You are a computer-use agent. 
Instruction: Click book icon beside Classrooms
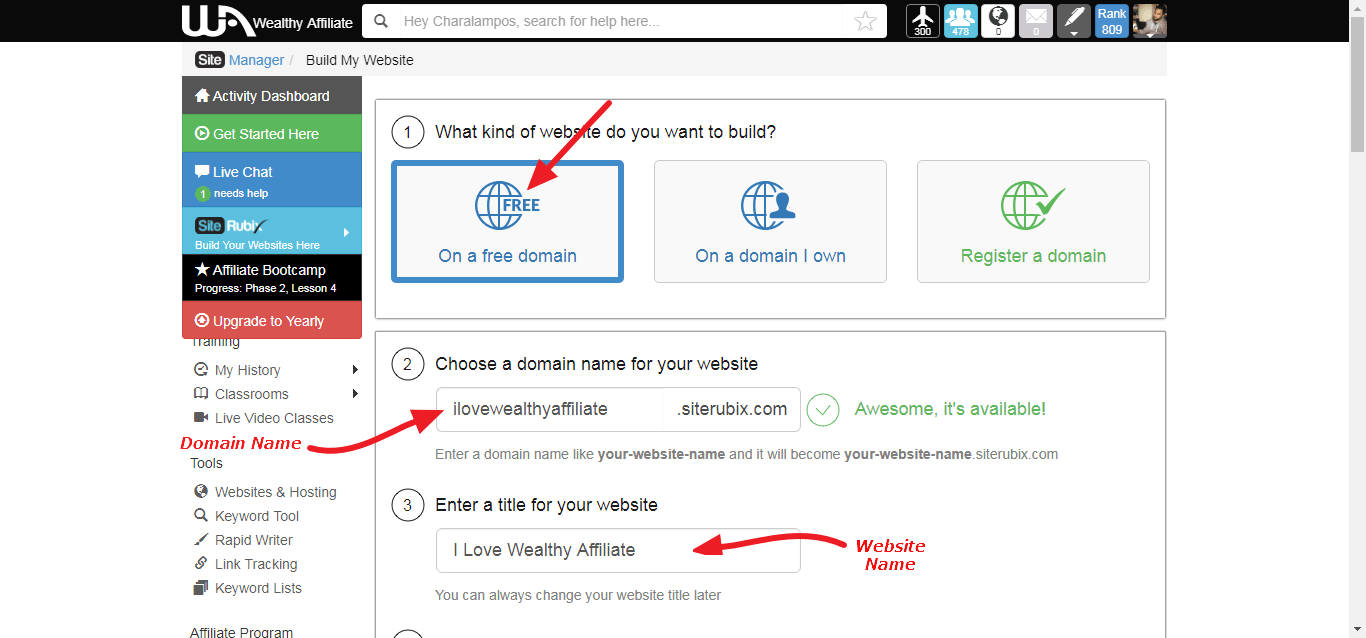tap(201, 393)
